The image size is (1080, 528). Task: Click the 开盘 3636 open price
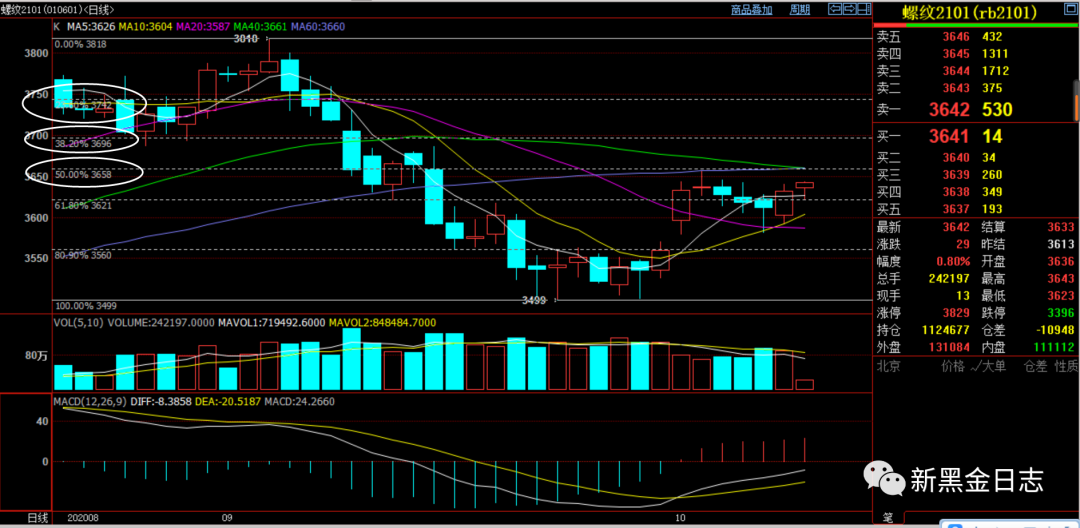click(x=1061, y=262)
